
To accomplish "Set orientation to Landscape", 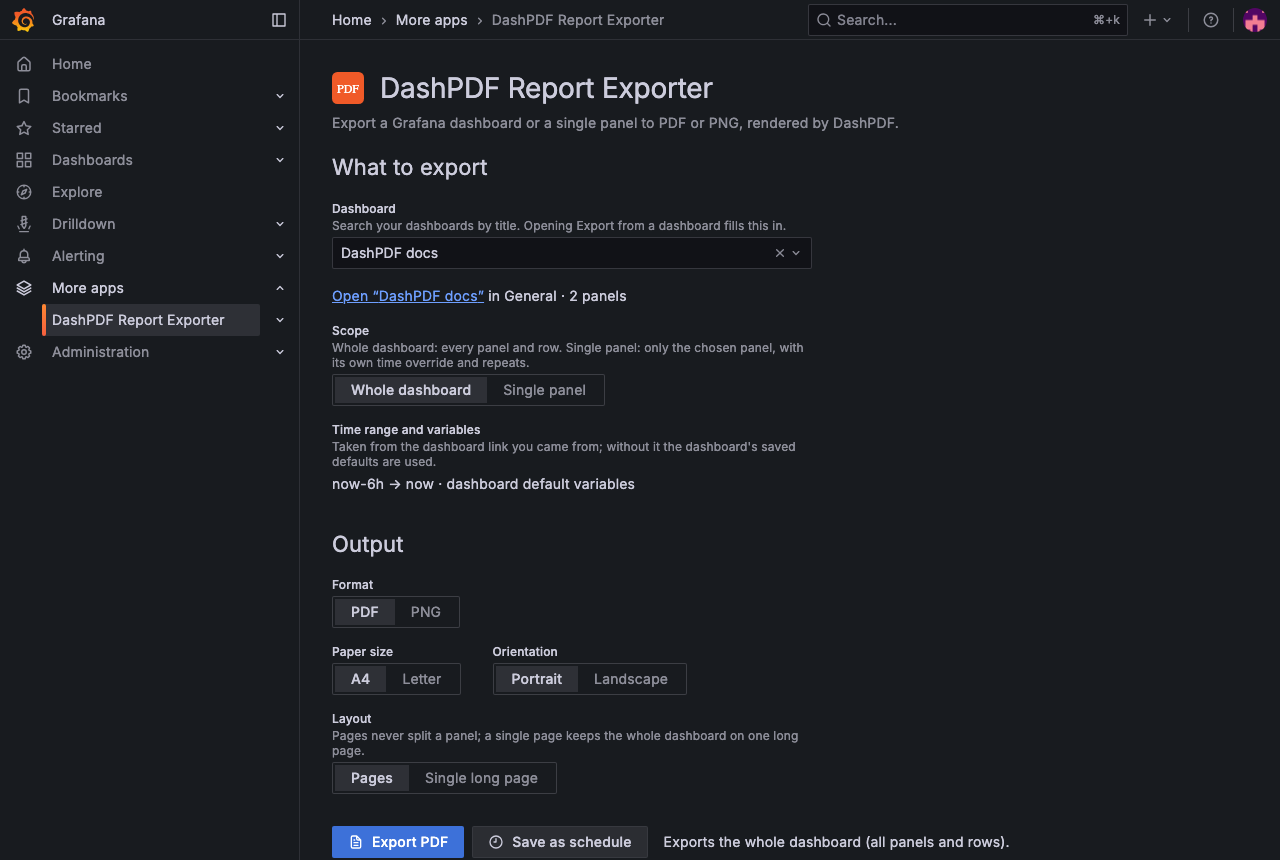I will [630, 679].
